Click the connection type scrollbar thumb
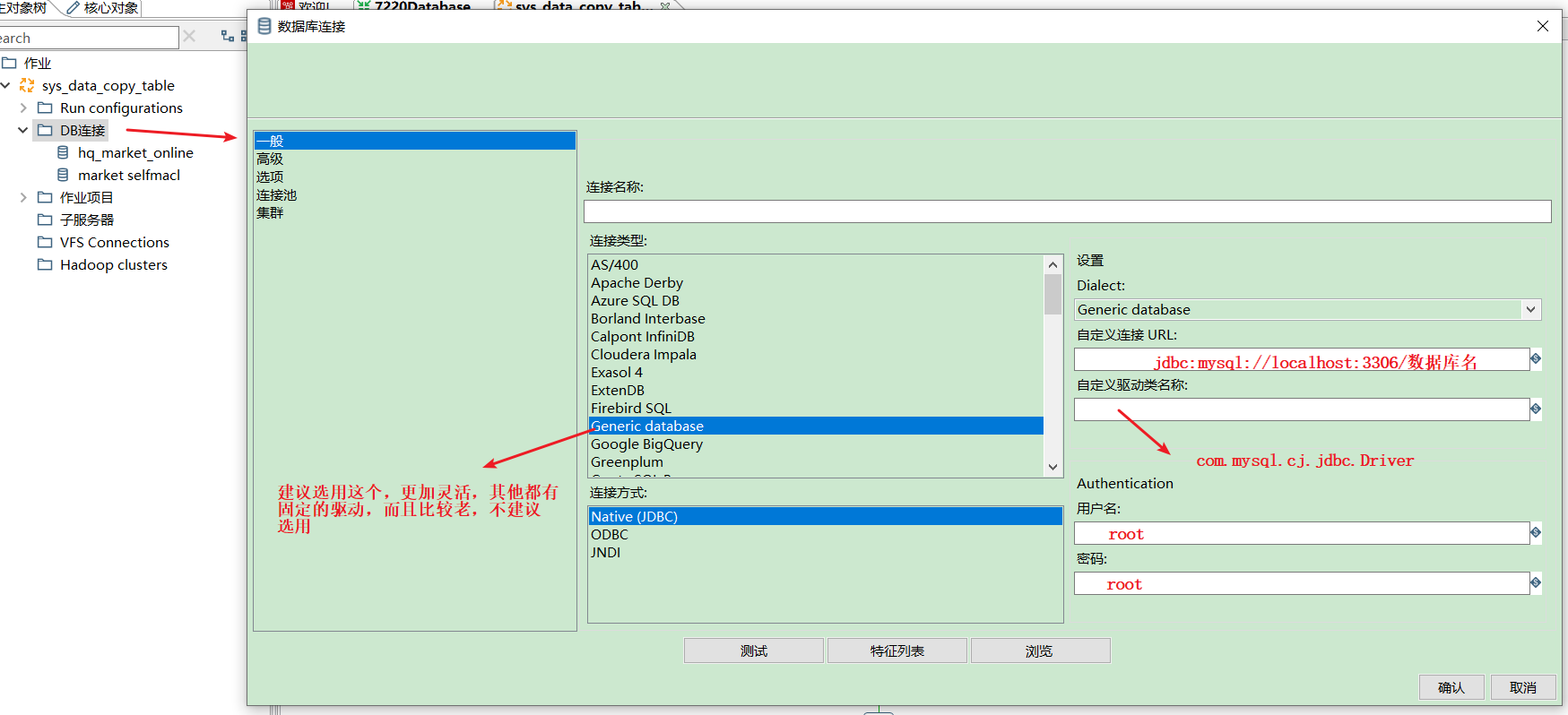Viewport: 1568px width, 715px height. [x=1053, y=294]
